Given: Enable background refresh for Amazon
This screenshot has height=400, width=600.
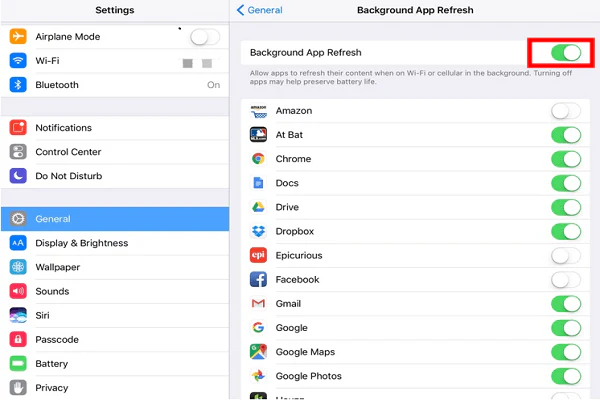Looking at the screenshot, I should (566, 111).
